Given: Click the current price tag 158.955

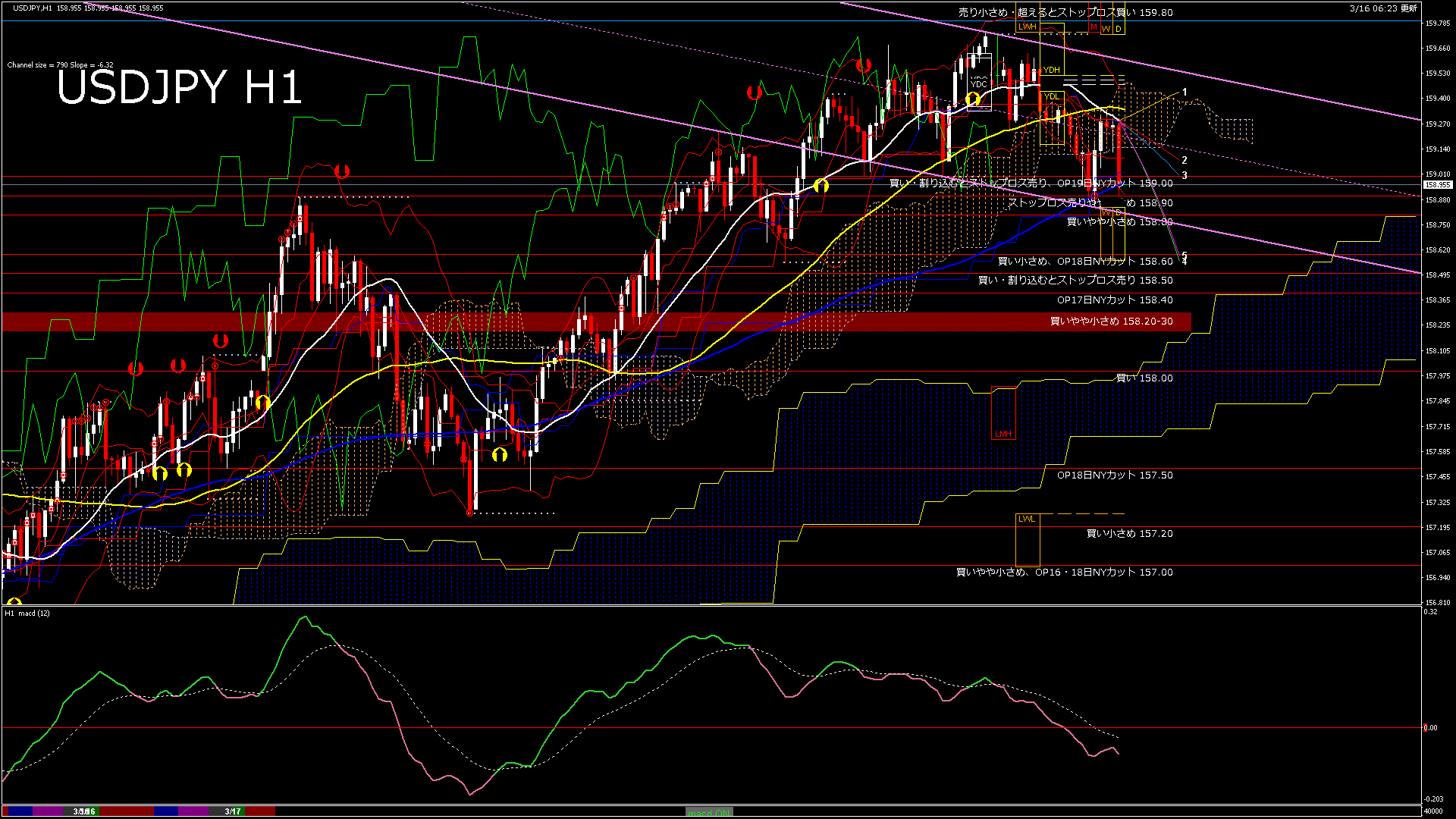Looking at the screenshot, I should tap(1437, 184).
